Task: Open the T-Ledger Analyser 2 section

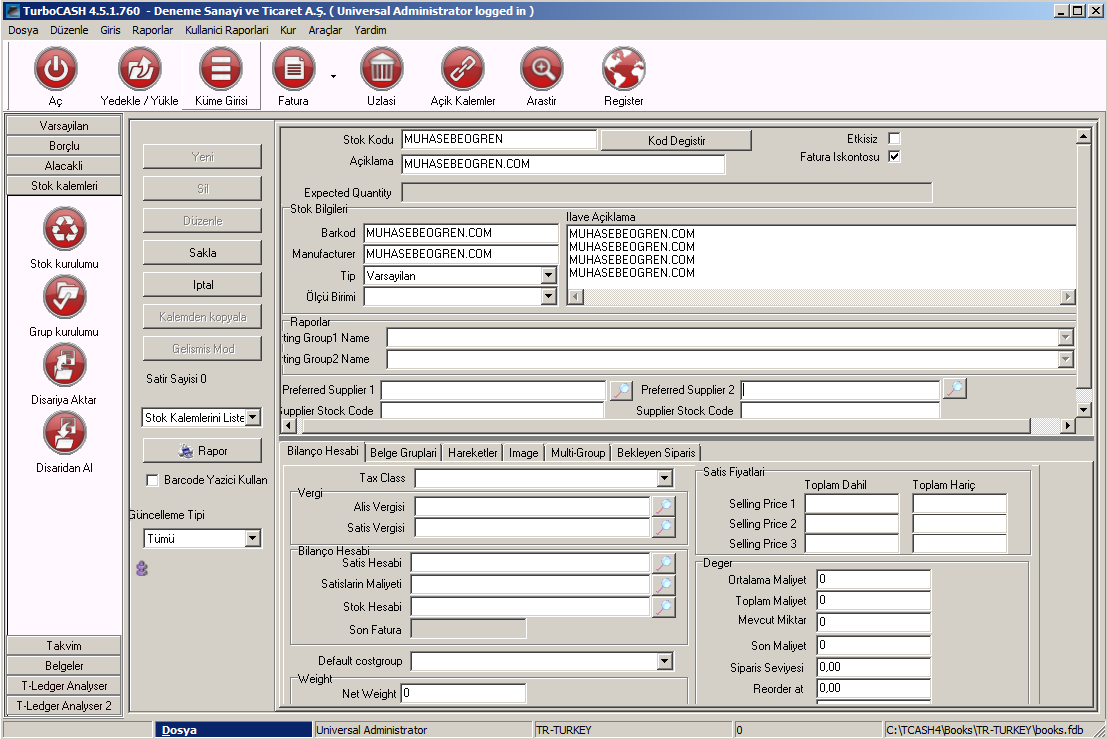Action: (x=64, y=706)
